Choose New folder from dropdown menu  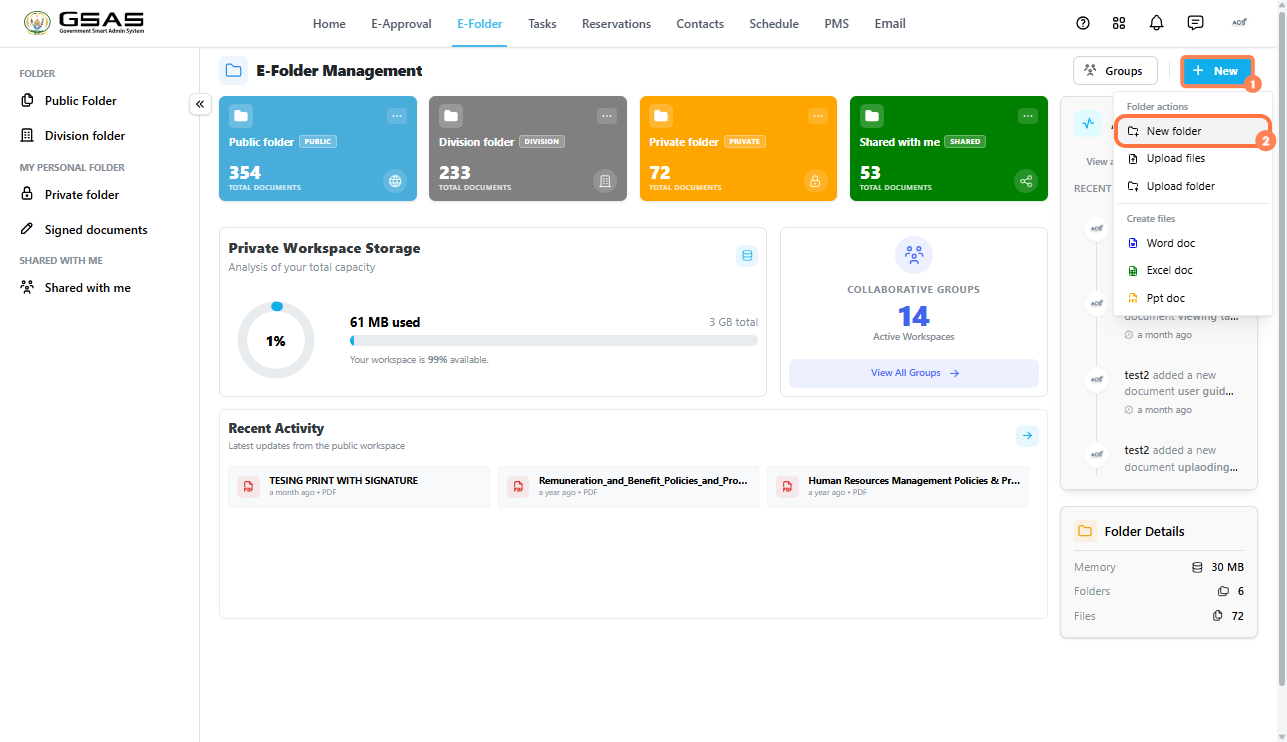coord(1192,131)
